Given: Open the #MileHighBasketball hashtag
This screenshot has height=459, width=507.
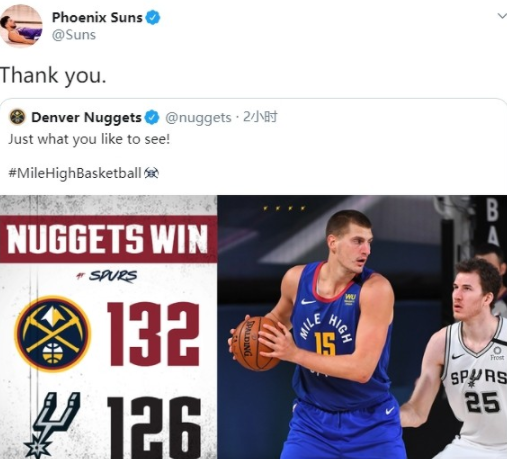Looking at the screenshot, I should point(75,173).
